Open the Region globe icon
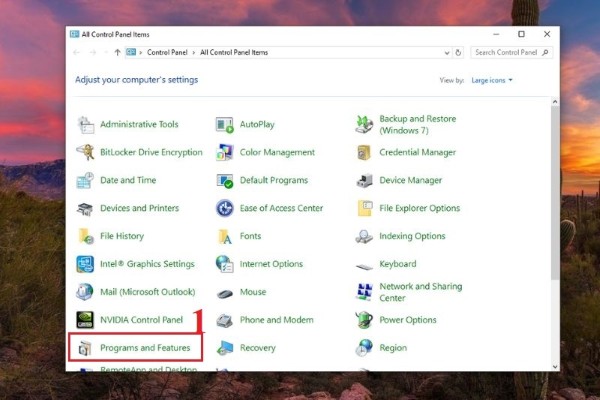The image size is (600, 400). coord(364,348)
